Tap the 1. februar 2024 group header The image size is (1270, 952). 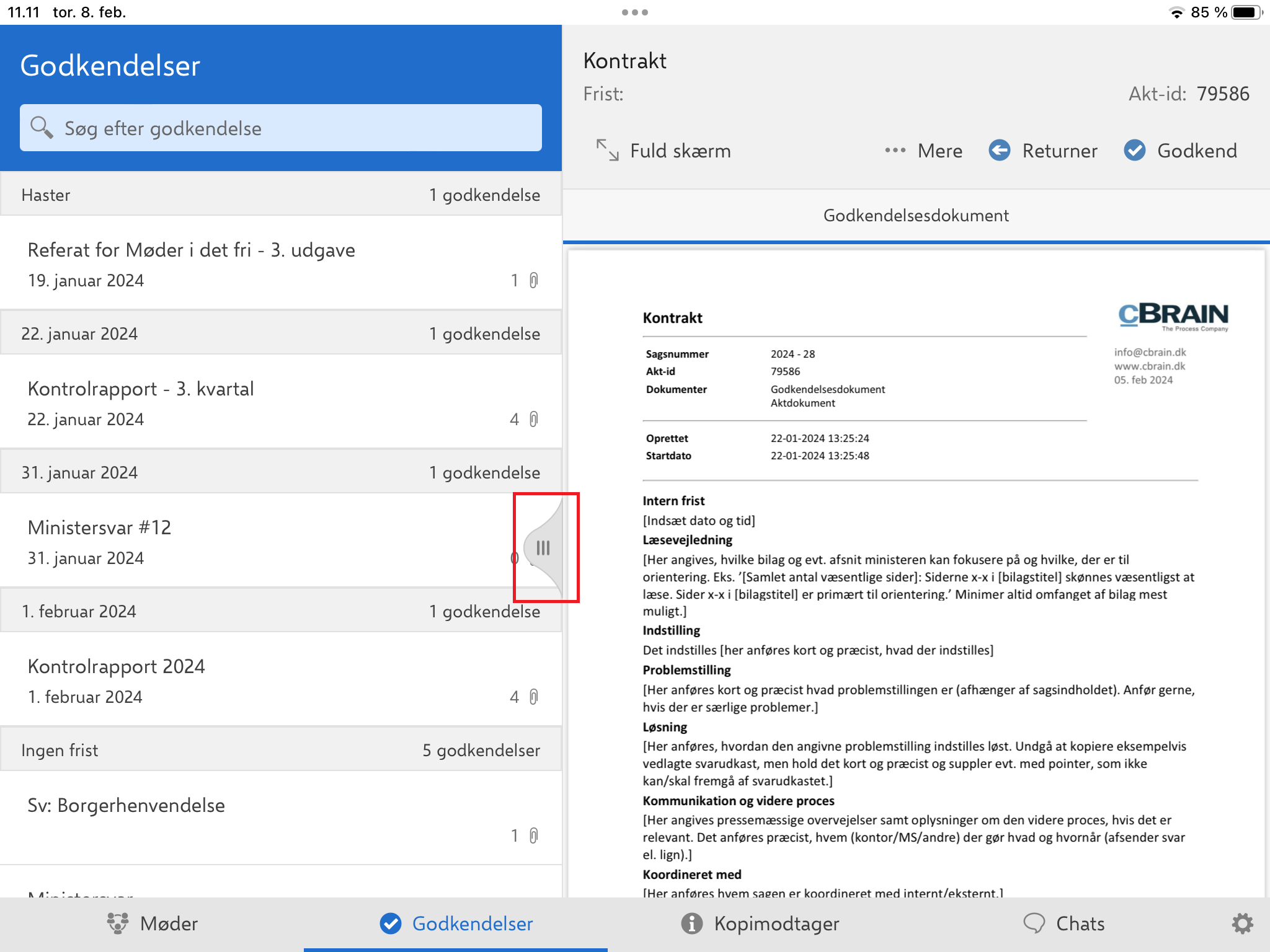tap(281, 611)
